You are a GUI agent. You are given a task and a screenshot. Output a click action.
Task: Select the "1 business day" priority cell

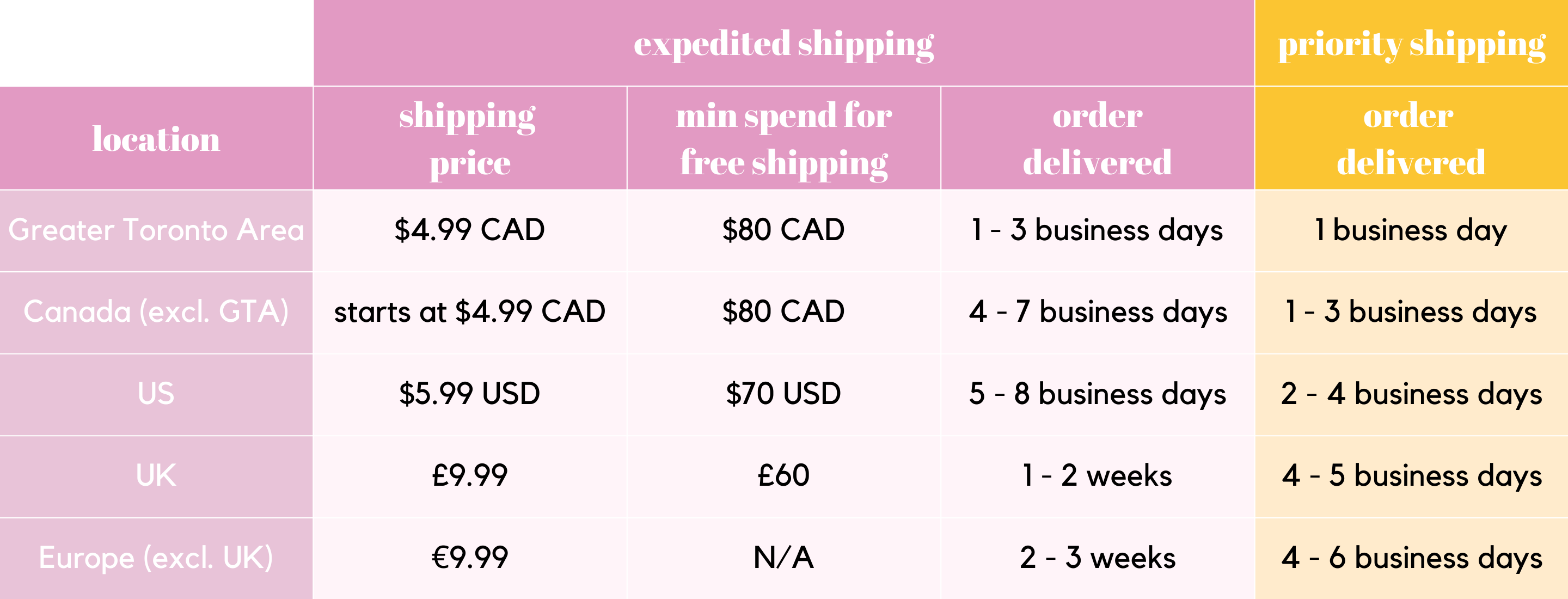[1411, 230]
